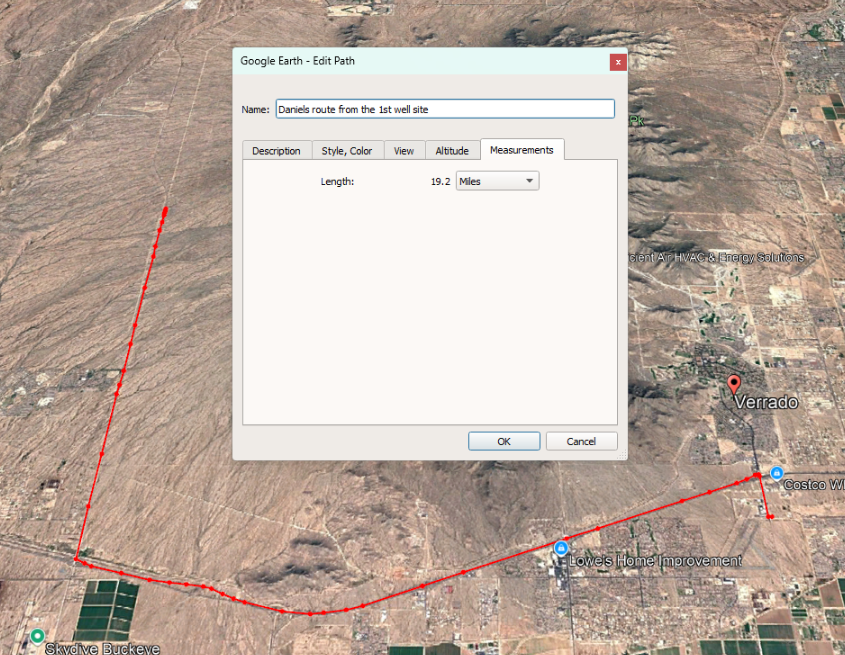This screenshot has height=655, width=845.
Task: Cancel the path editing dialog
Action: (x=581, y=441)
